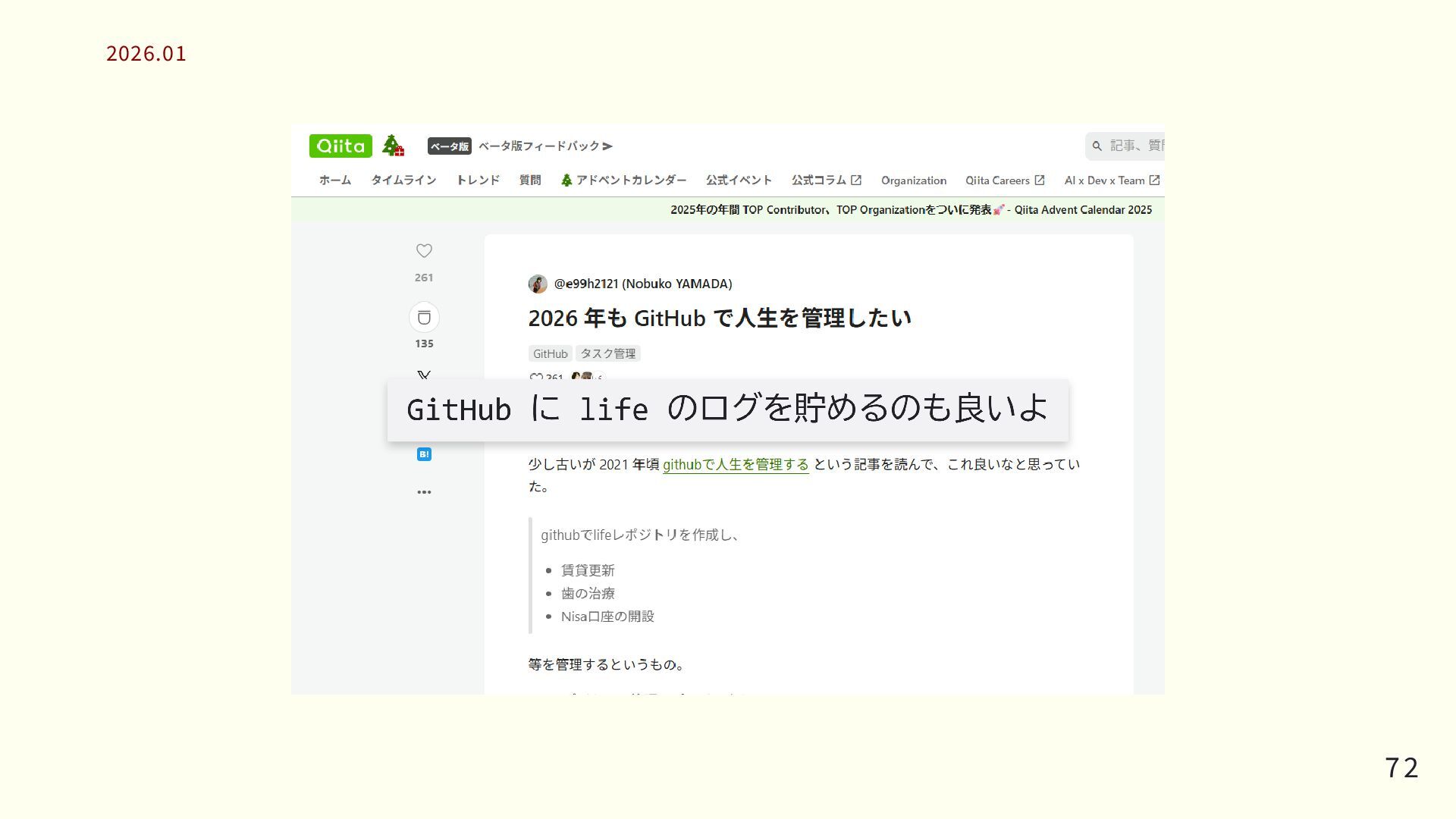The width and height of the screenshot is (1456, 819).
Task: Open ベータ版フィードバック link
Action: pos(545,146)
